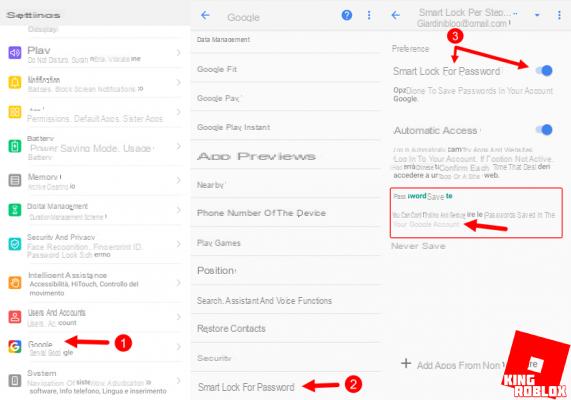Open the Google Pay entry
This screenshot has height=400, width=571.
[x=286, y=98]
